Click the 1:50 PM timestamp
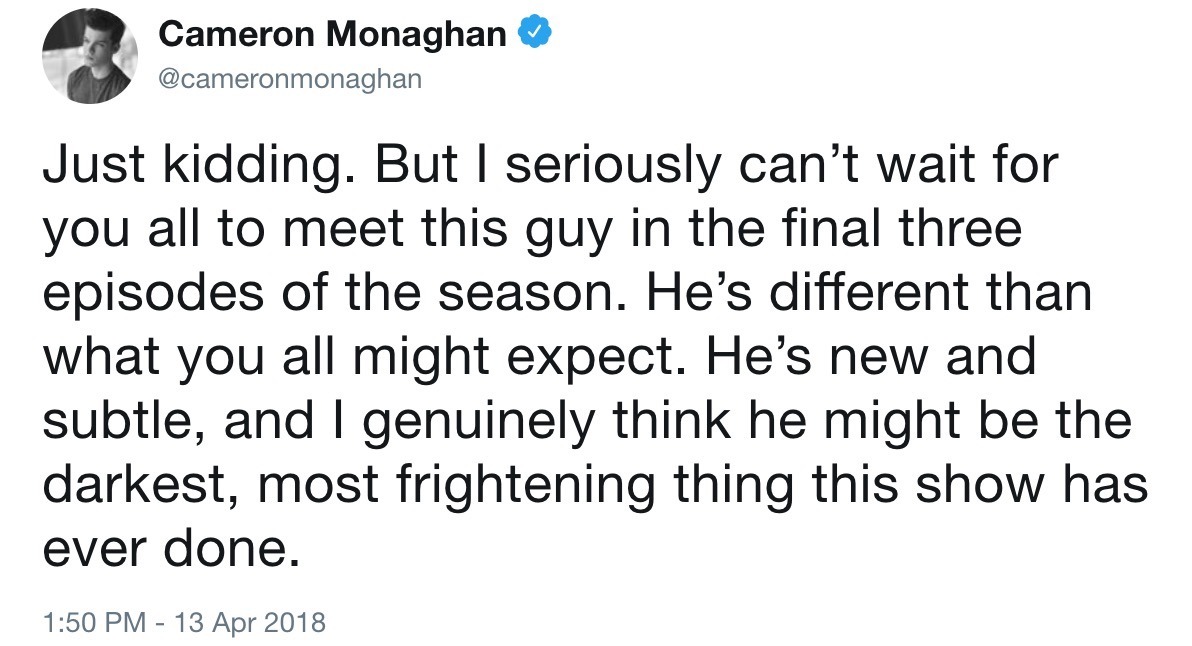This screenshot has width=1192, height=646. point(94,622)
